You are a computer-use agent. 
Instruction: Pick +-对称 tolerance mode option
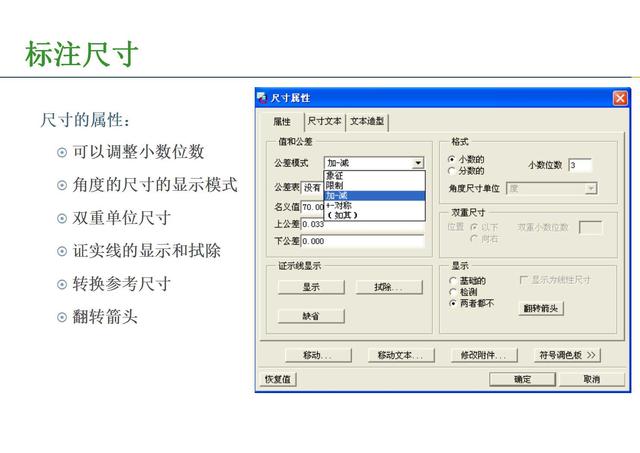pyautogui.click(x=374, y=205)
